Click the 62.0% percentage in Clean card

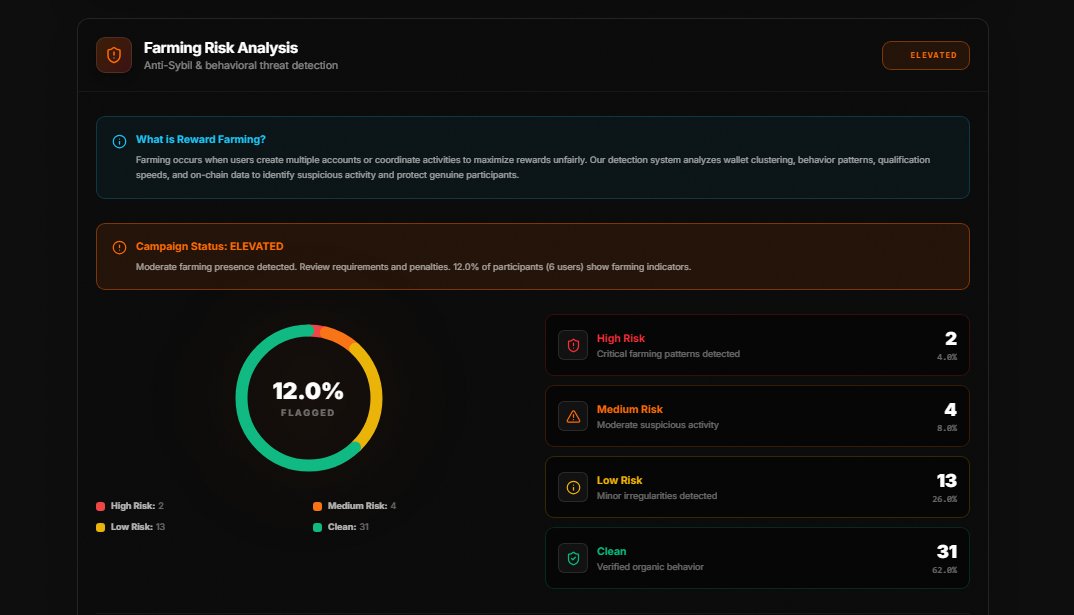(x=945, y=570)
